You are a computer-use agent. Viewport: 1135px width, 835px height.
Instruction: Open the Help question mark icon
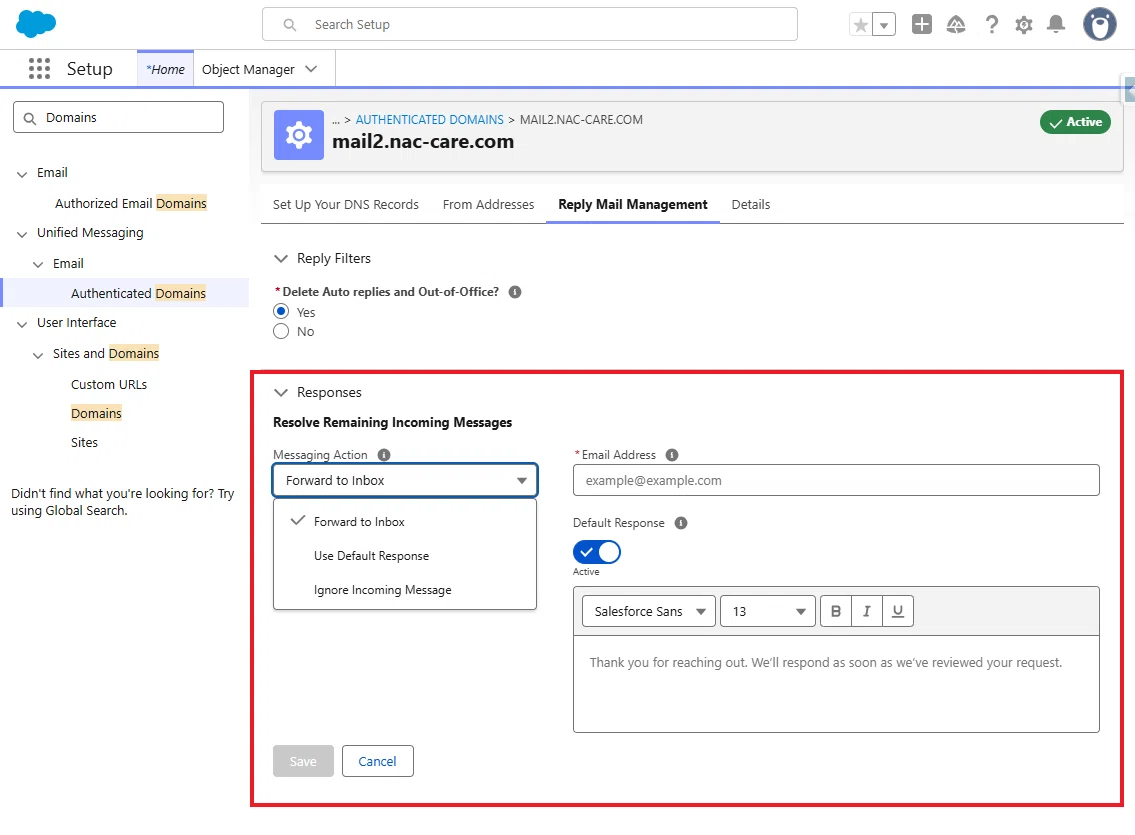click(992, 25)
